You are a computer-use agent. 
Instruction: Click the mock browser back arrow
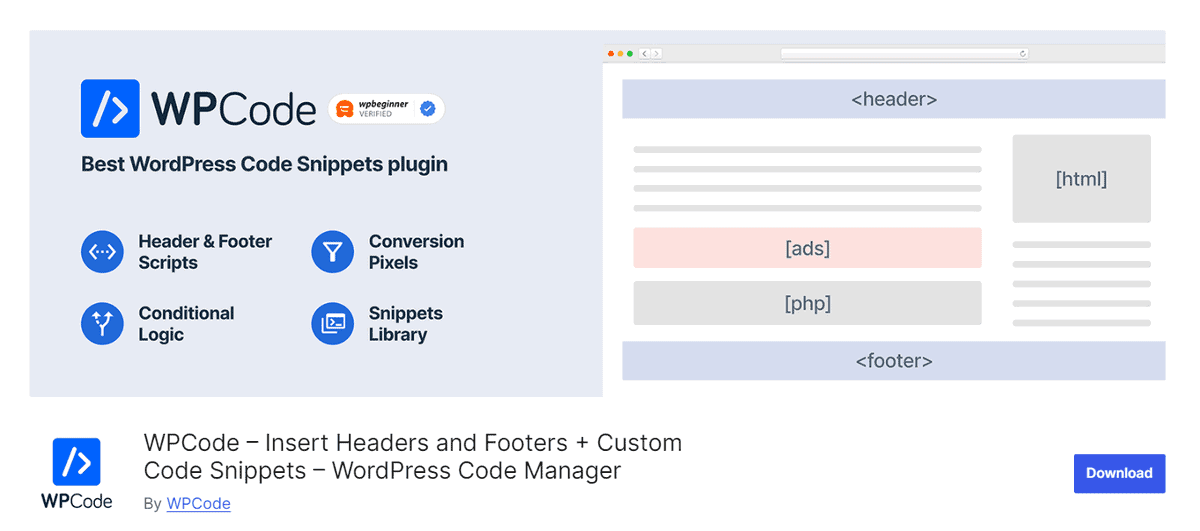tap(645, 53)
